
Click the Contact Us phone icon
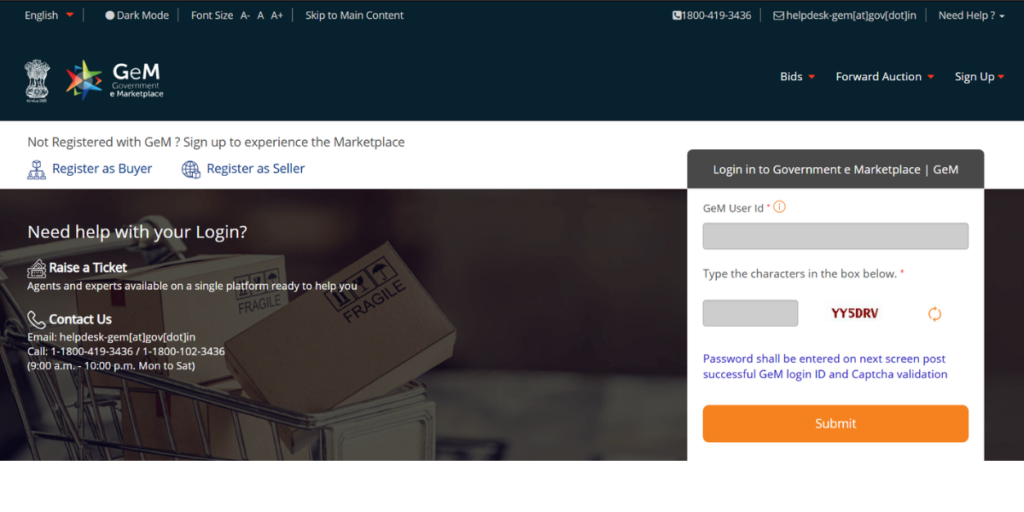coord(37,319)
